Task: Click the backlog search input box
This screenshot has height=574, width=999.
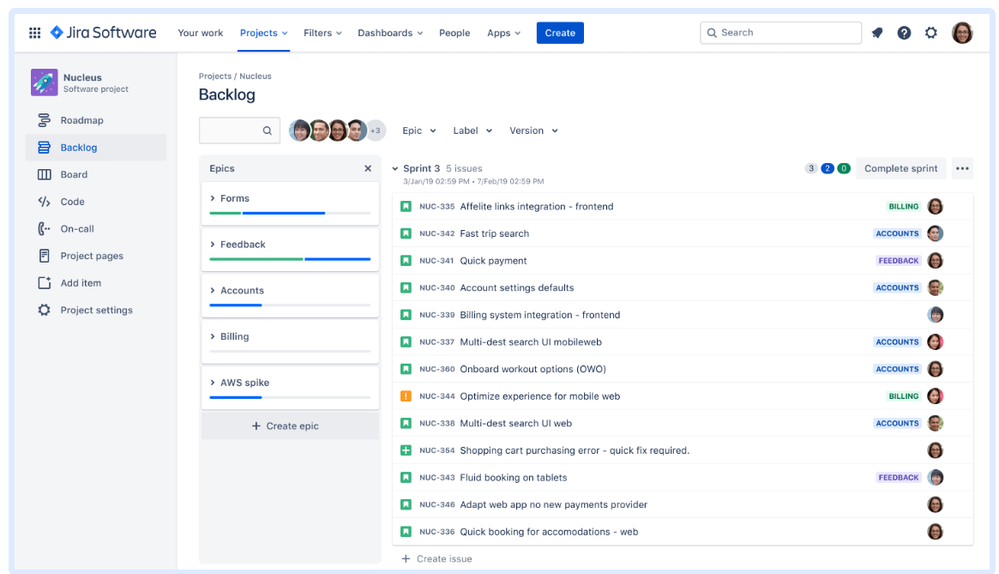Action: click(x=239, y=131)
